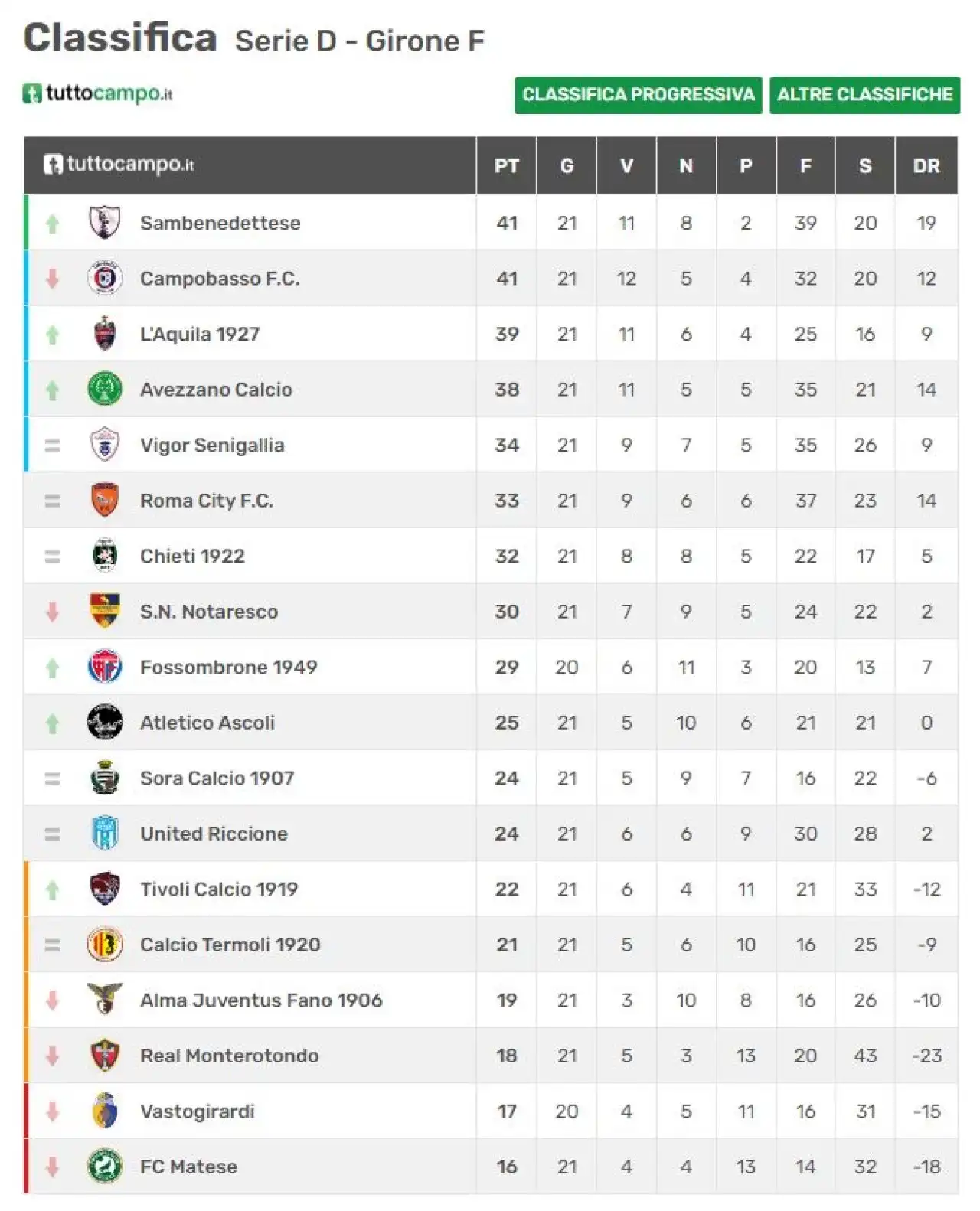Open the Tivoli Calcio 1919 team link

pos(219,889)
